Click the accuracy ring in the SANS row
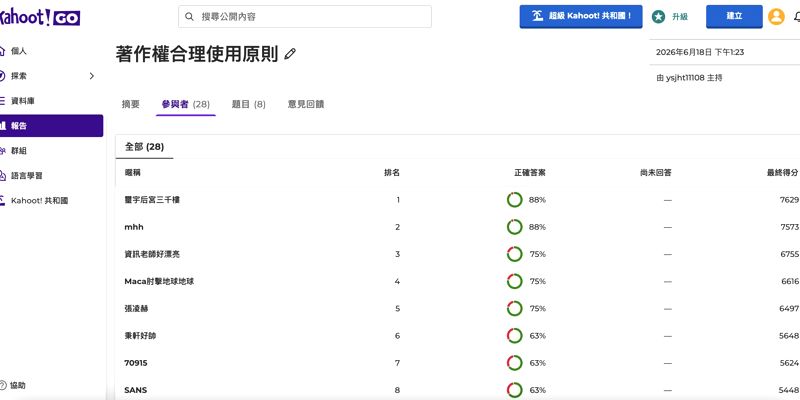This screenshot has width=800, height=400. [514, 390]
